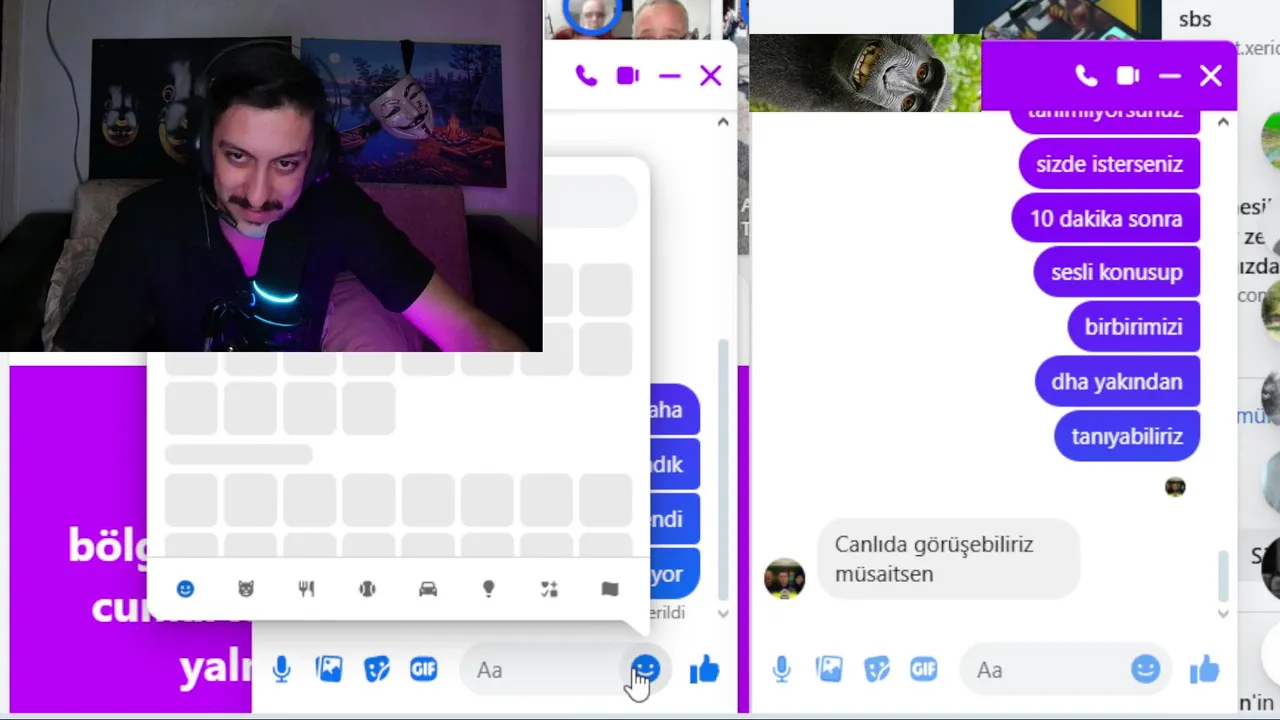
Task: Click the 'tanıyabiliriz' message bubble
Action: (x=1127, y=436)
